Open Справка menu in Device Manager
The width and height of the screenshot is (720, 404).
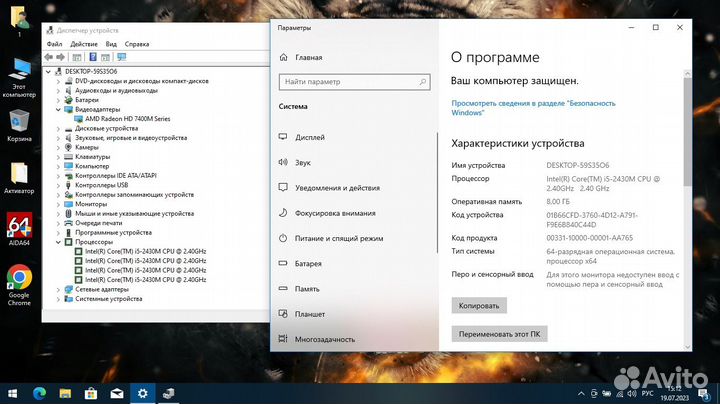point(137,44)
